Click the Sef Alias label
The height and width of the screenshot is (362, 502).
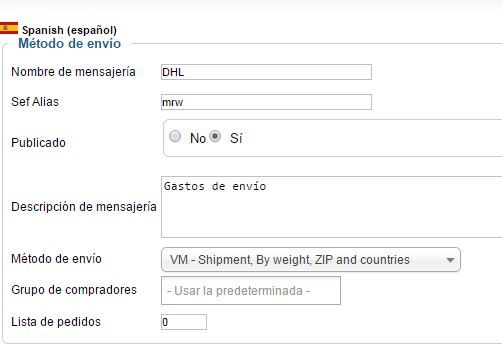pyautogui.click(x=35, y=102)
